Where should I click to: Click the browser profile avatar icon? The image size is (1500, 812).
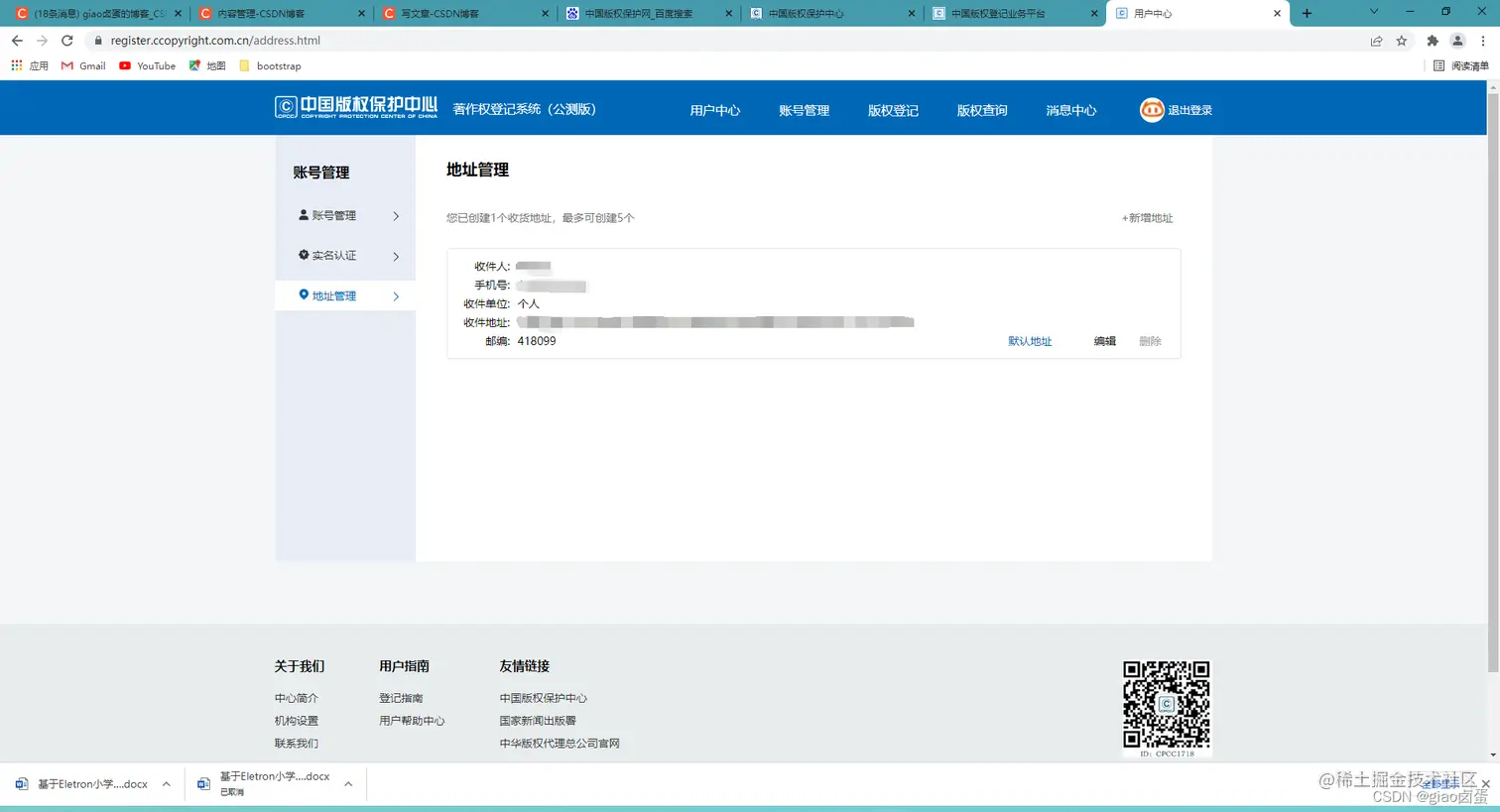[1457, 41]
